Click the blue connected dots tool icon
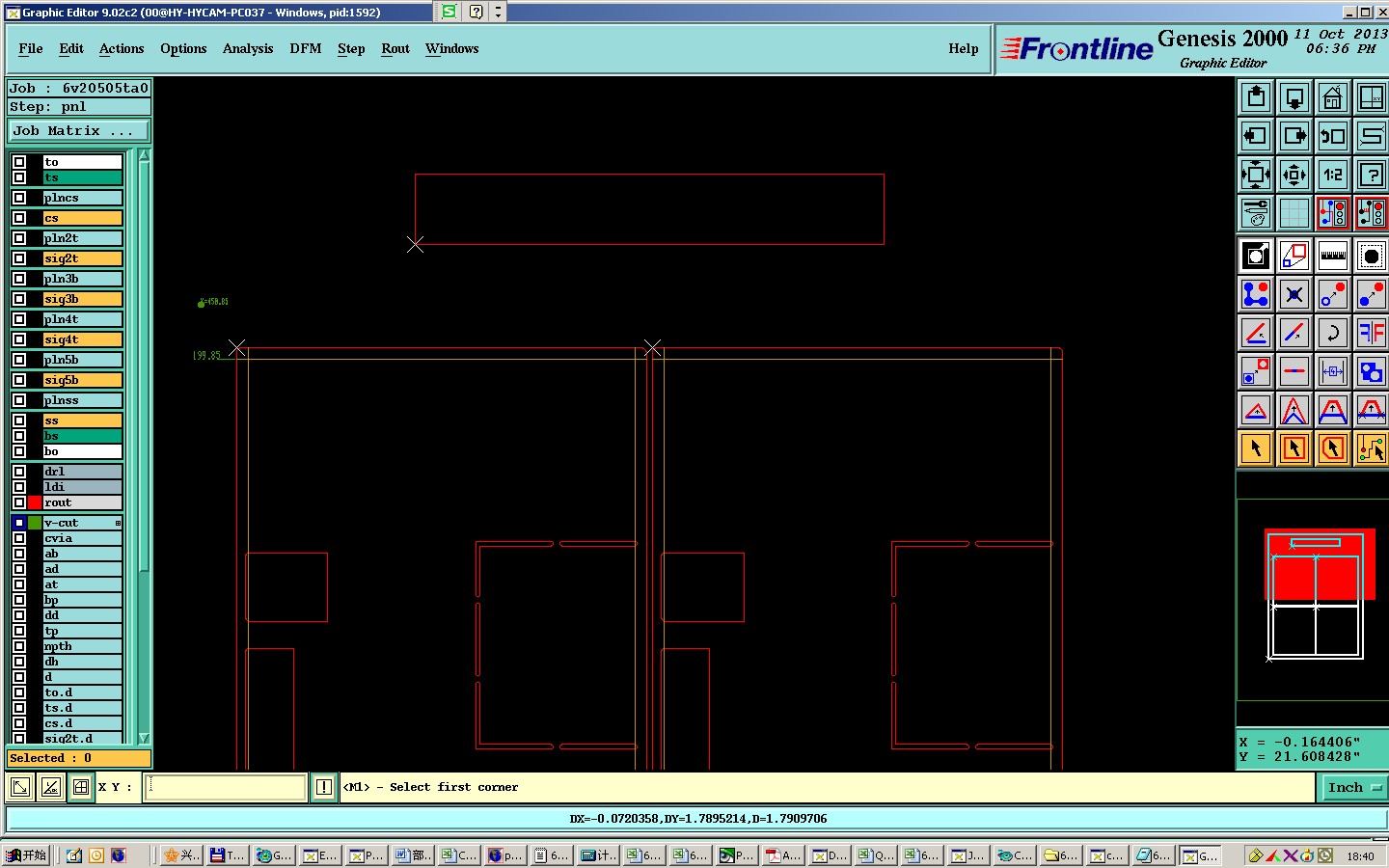 click(1256, 294)
